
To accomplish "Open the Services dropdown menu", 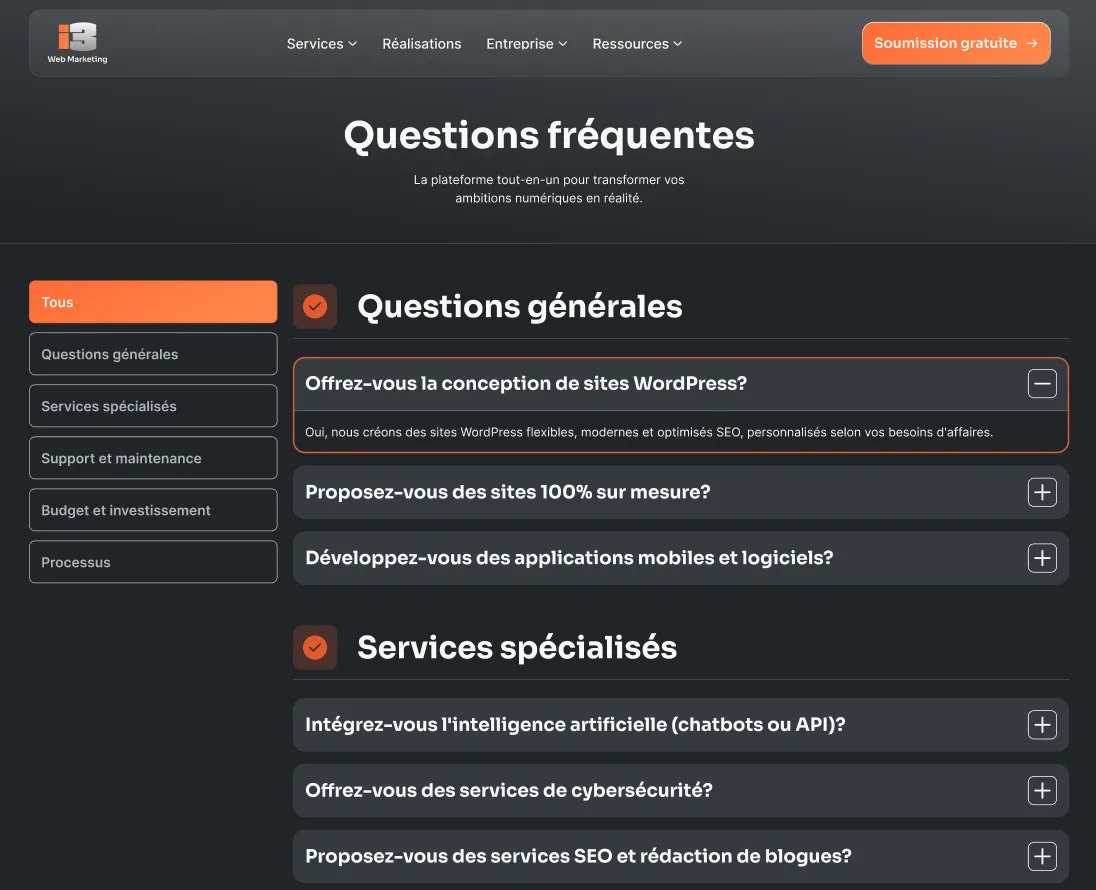I will pyautogui.click(x=321, y=44).
